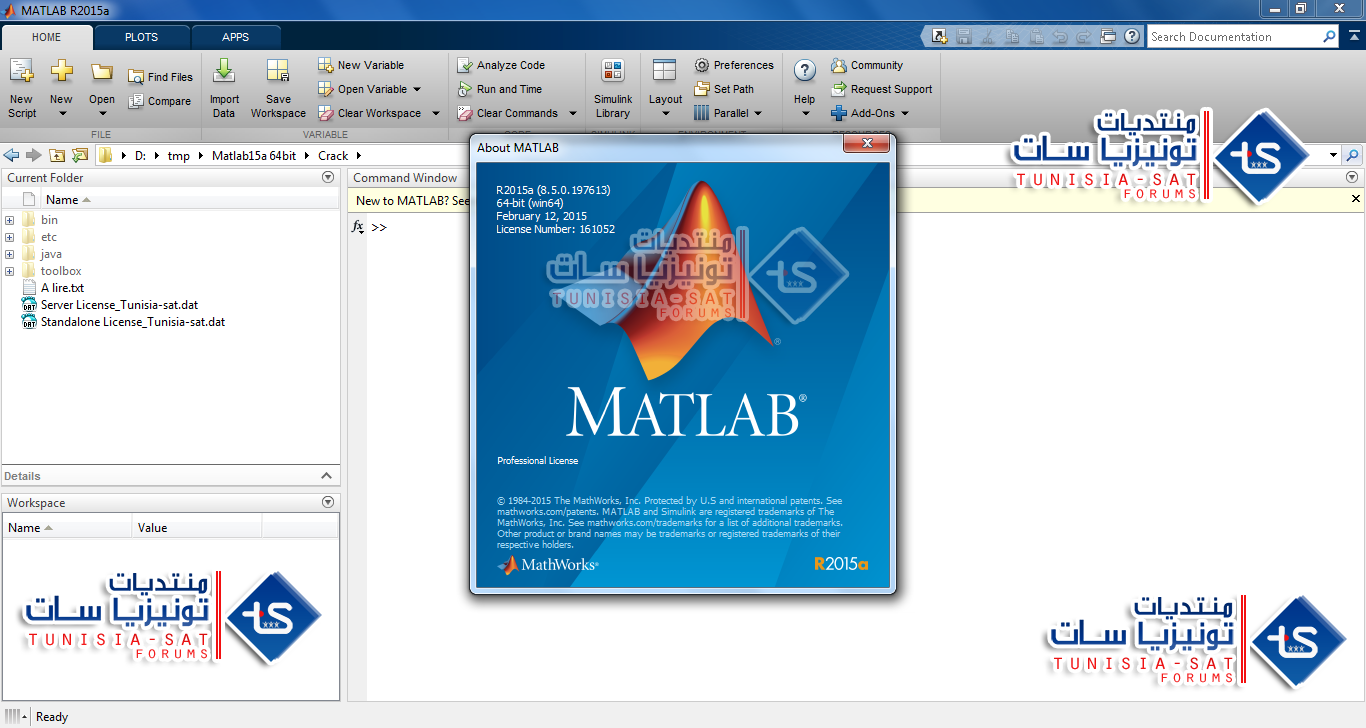This screenshot has height=728, width=1366.
Task: Switch to the APPS tab
Action: click(236, 37)
